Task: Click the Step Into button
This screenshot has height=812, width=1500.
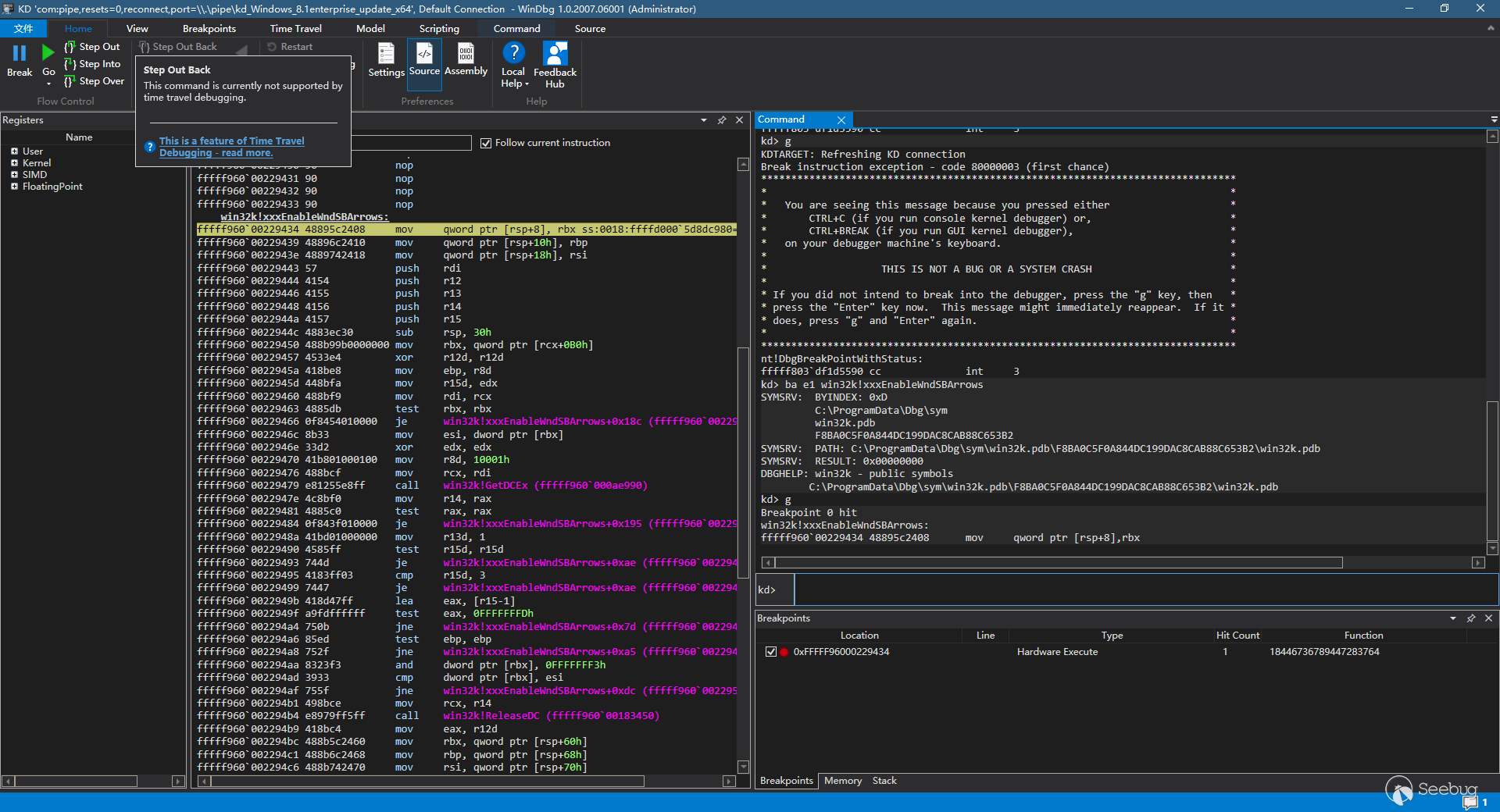Action: click(x=92, y=64)
